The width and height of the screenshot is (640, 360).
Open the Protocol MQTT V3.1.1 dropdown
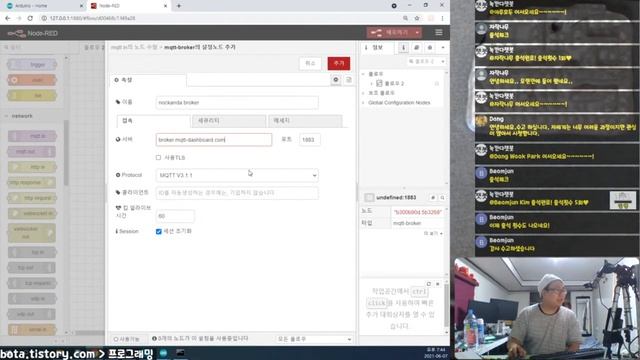(237, 175)
